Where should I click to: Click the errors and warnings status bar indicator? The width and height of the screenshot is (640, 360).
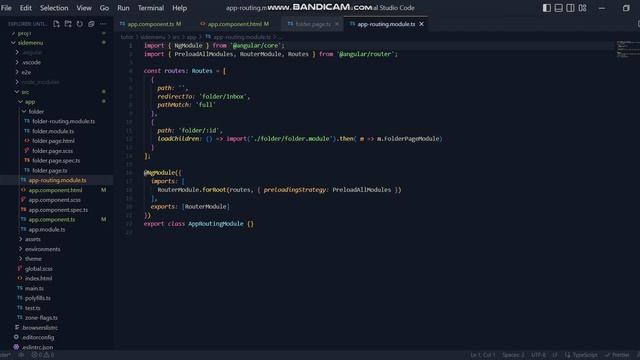tap(43, 355)
